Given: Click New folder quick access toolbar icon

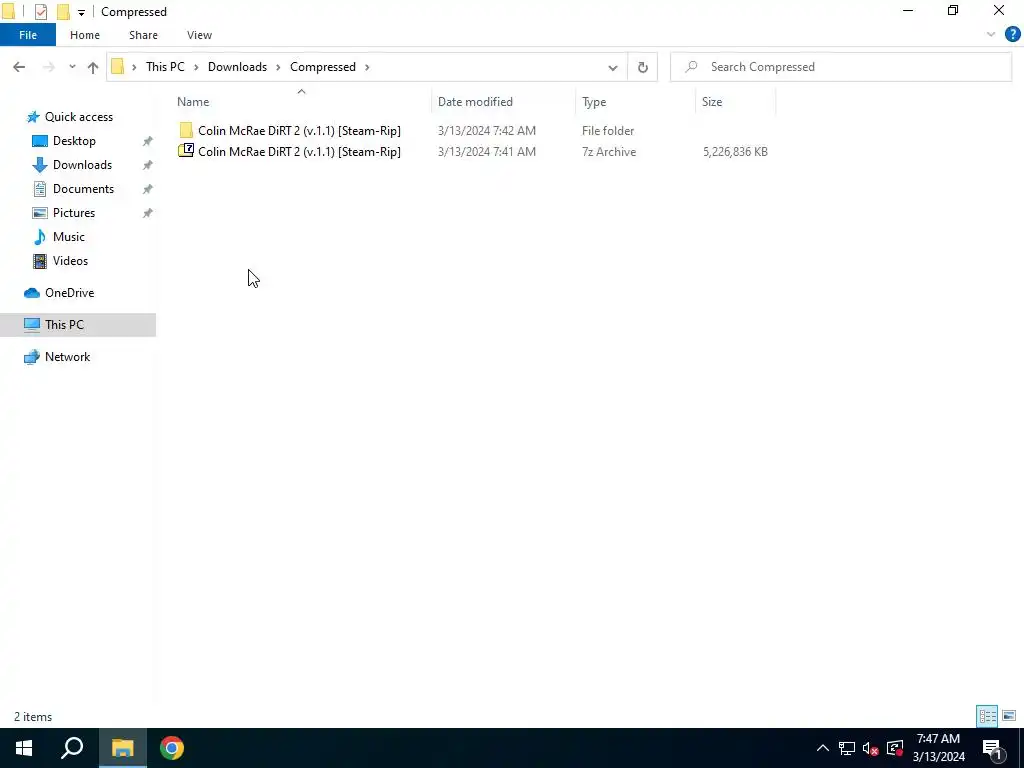Looking at the screenshot, I should tap(63, 12).
